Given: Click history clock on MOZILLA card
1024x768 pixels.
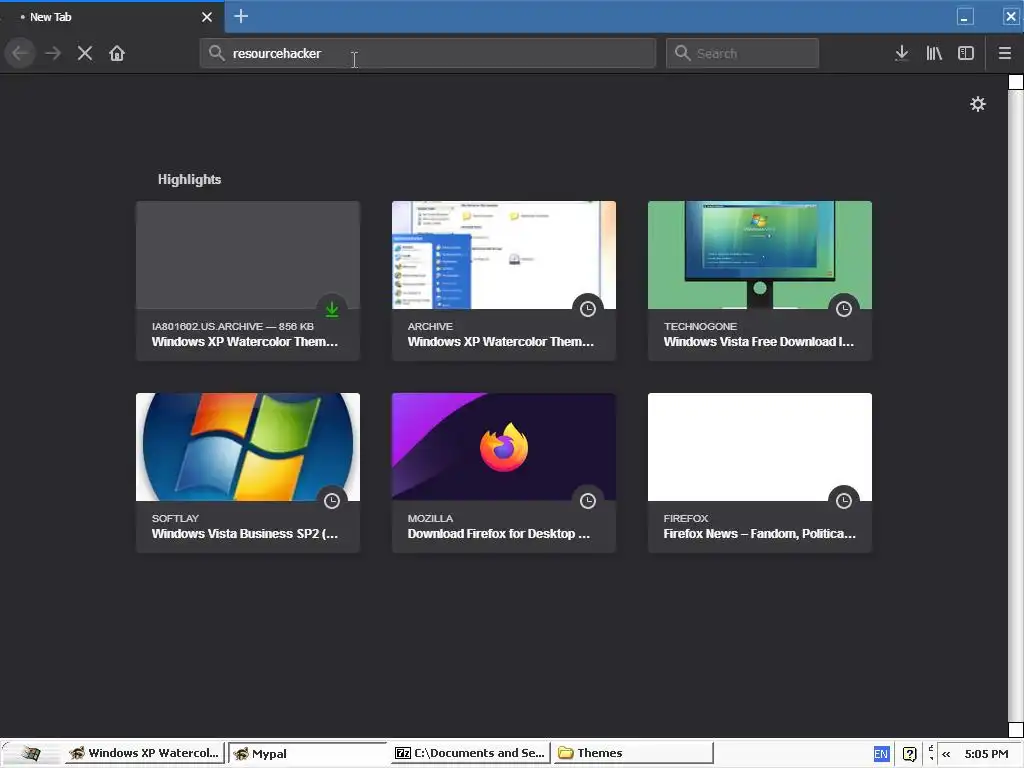Looking at the screenshot, I should (588, 501).
